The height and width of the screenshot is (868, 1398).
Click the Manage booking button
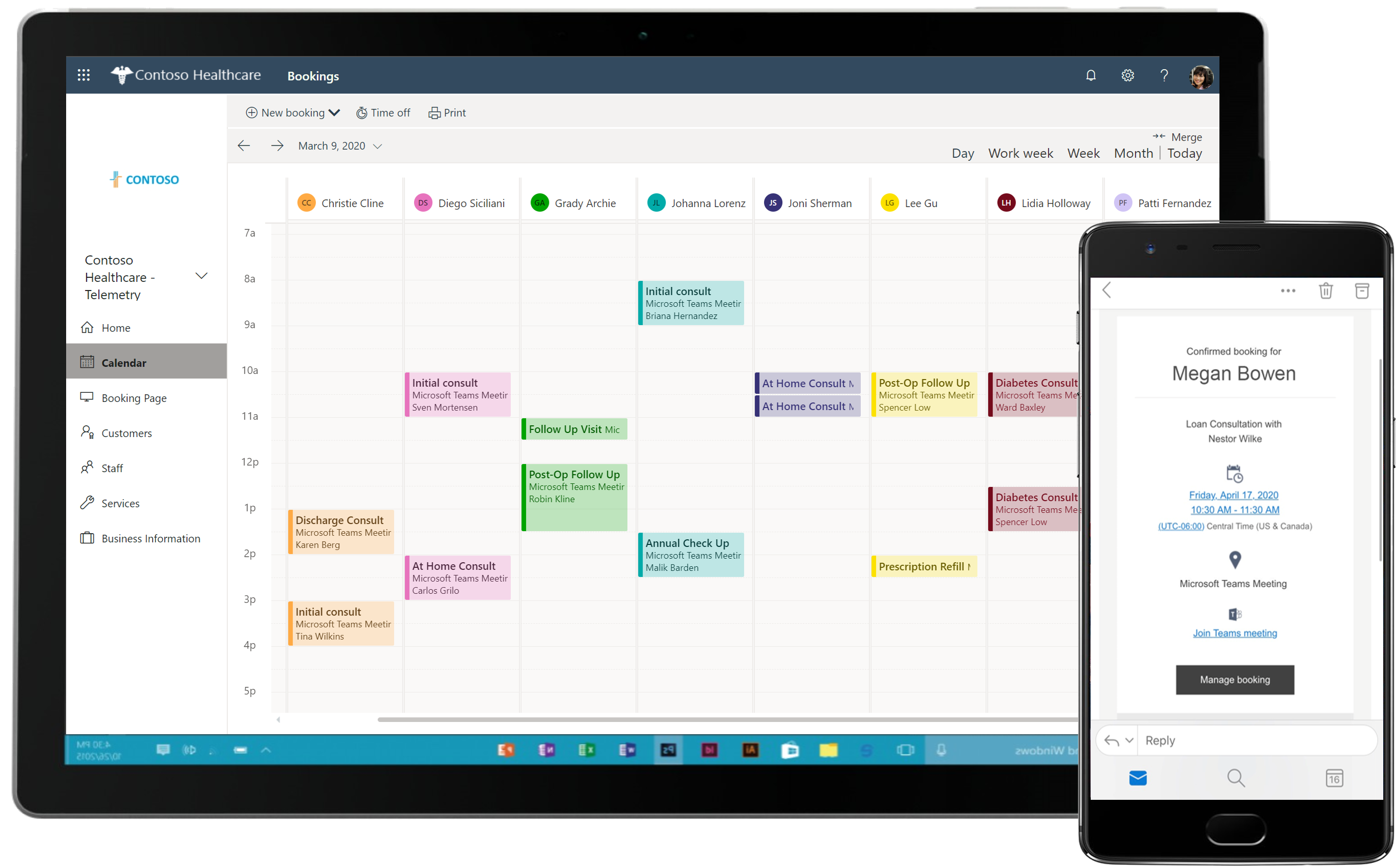(x=1233, y=680)
